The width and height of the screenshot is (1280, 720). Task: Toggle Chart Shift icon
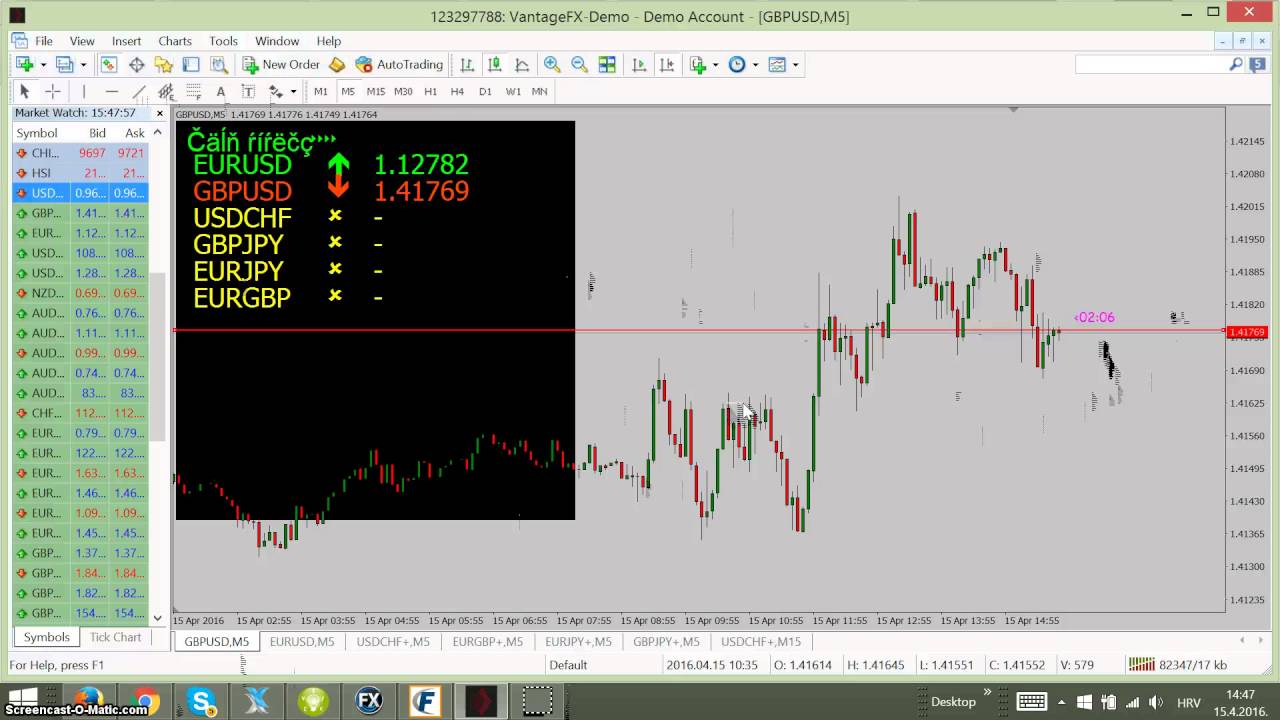667,64
